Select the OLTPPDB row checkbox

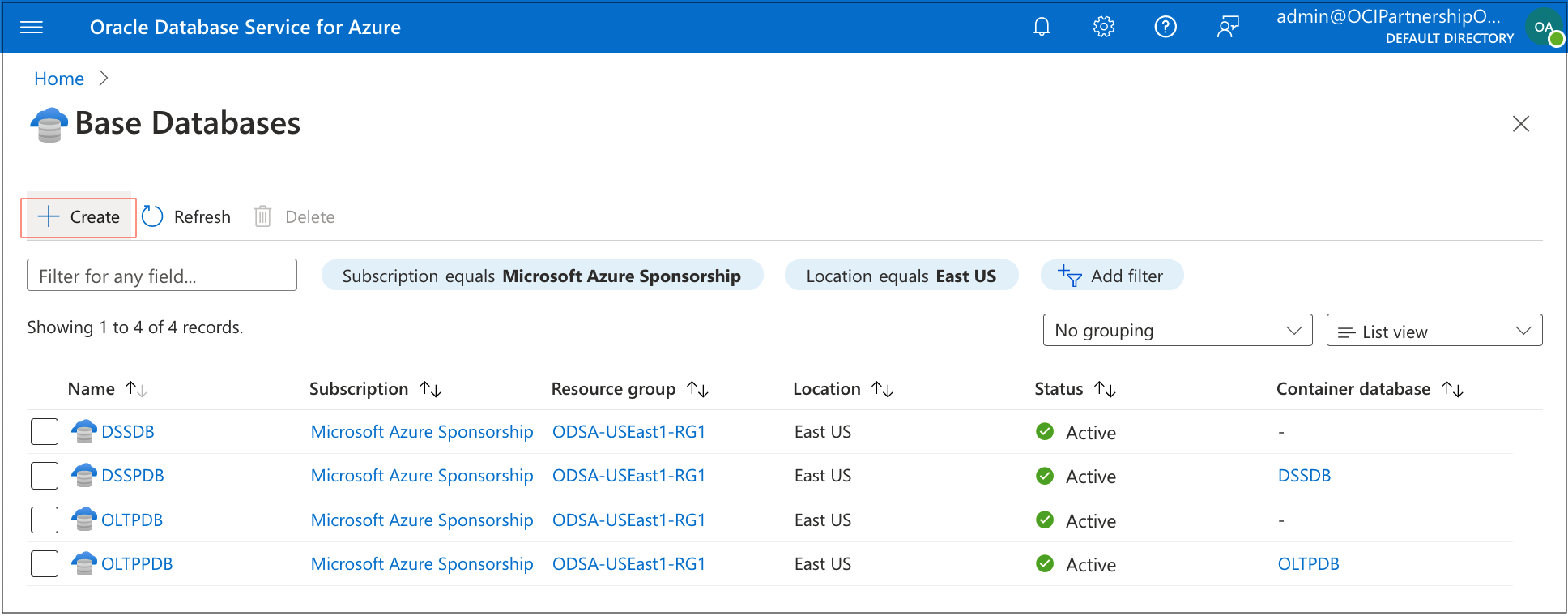coord(45,563)
